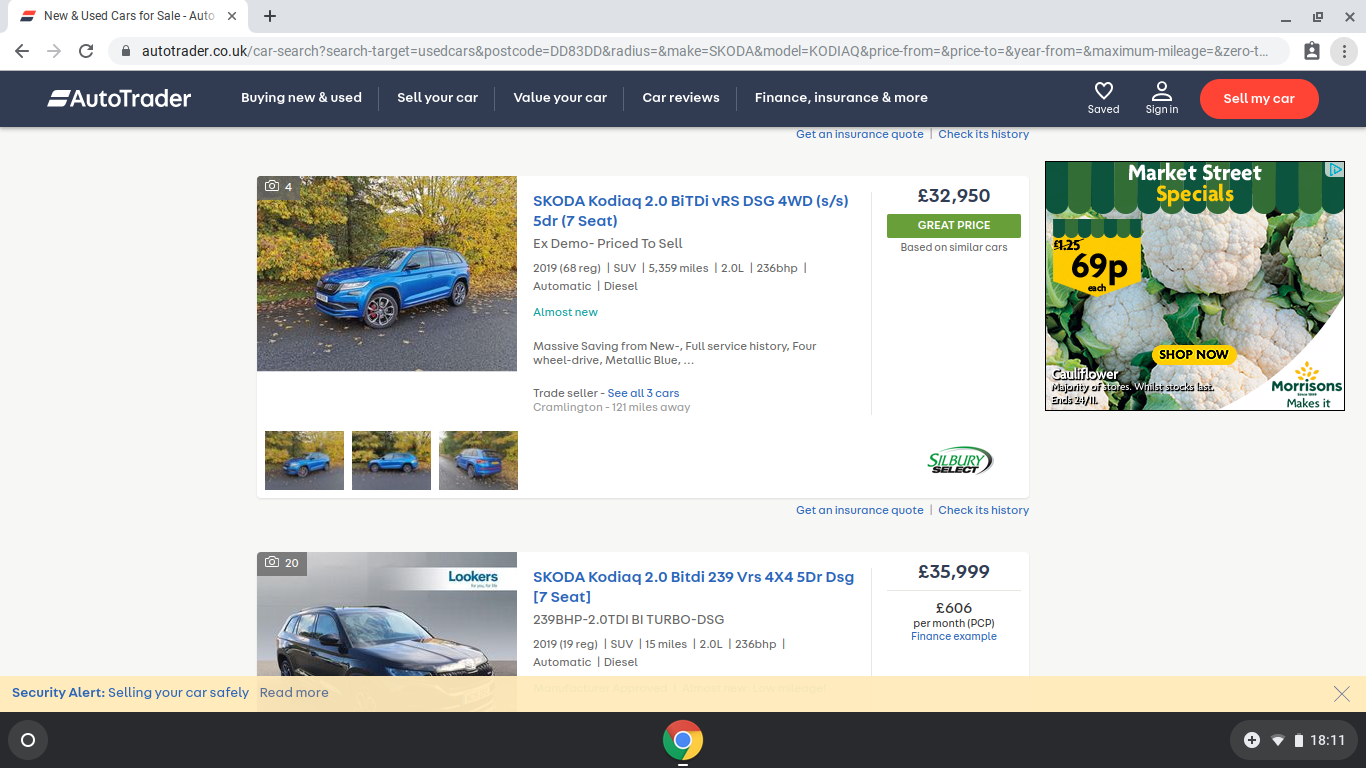The image size is (1366, 768).
Task: Click the photo count badge showing 20
Action: (x=282, y=563)
